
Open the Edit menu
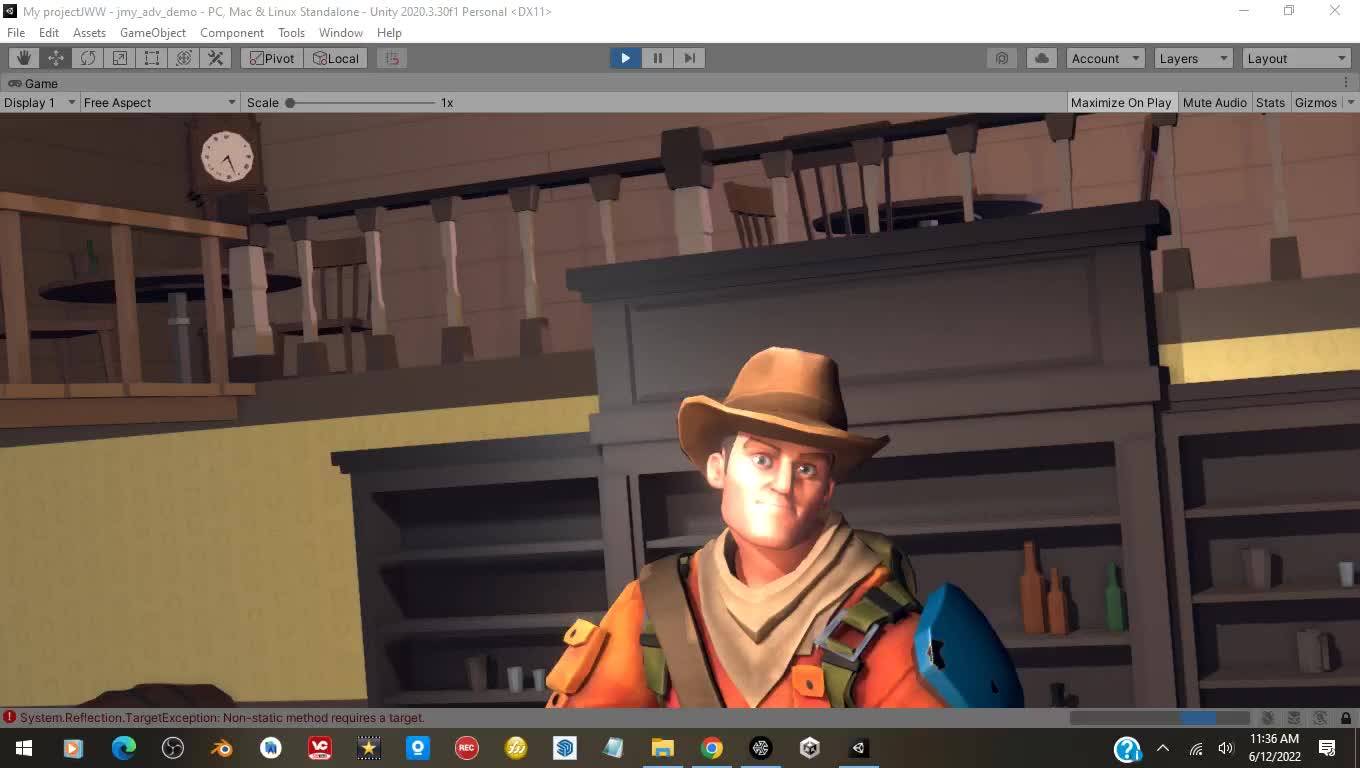49,32
